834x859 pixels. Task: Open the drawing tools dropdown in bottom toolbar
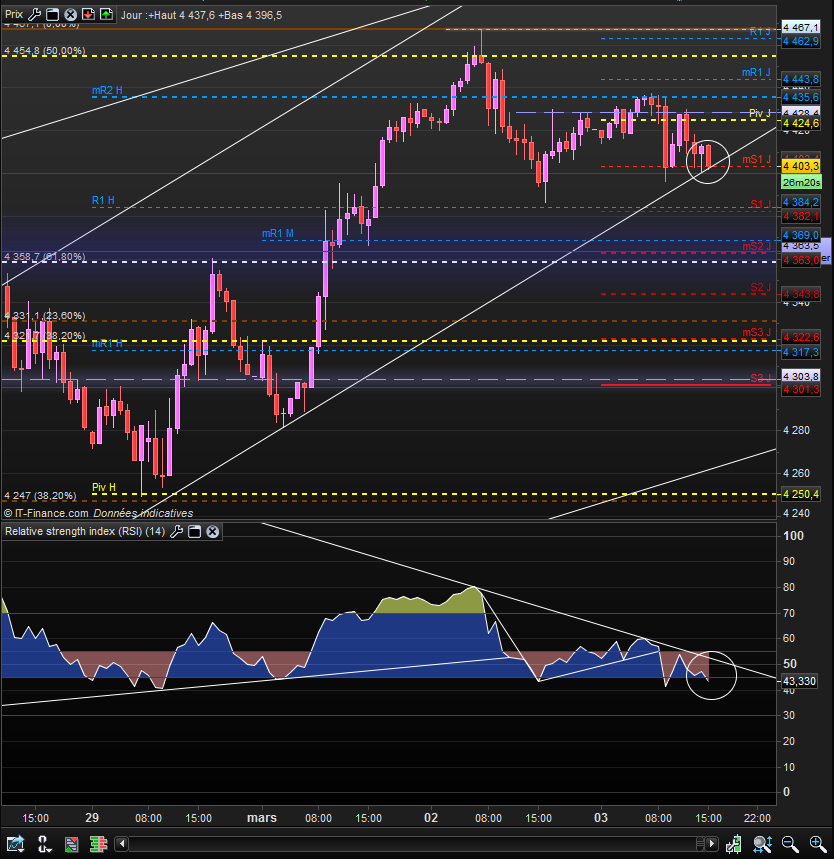[45, 844]
